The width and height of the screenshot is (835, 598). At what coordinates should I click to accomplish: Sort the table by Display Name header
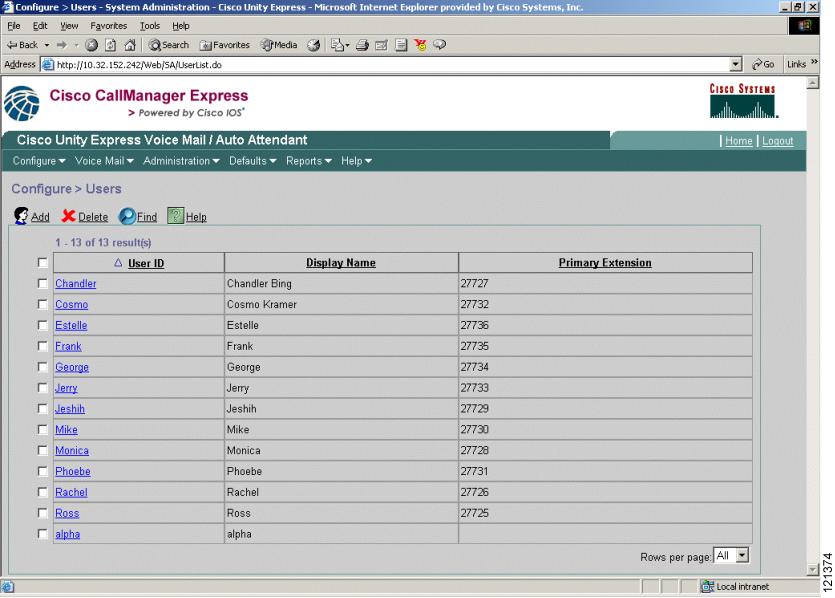(x=341, y=263)
